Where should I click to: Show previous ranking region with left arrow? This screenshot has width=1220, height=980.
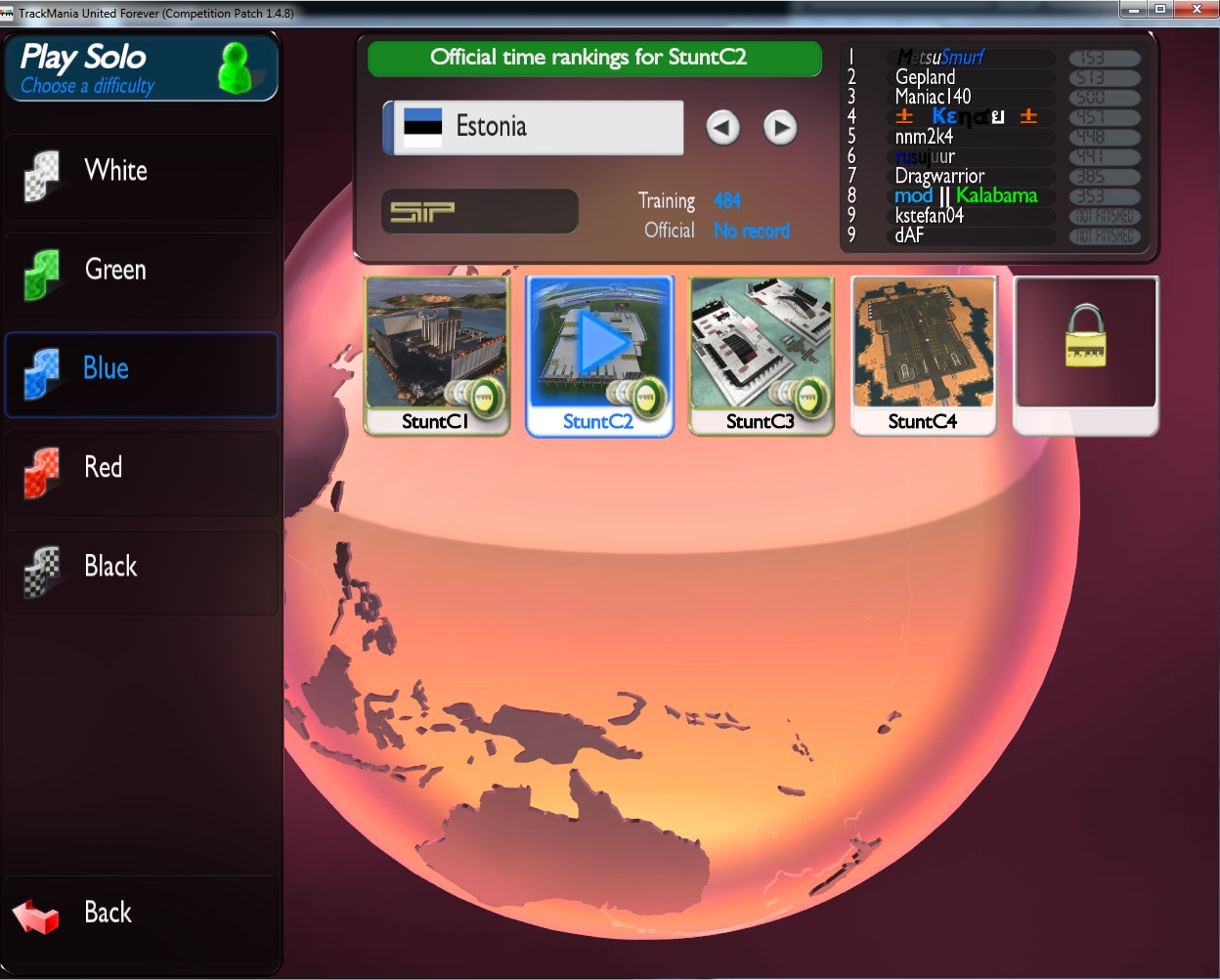point(722,128)
